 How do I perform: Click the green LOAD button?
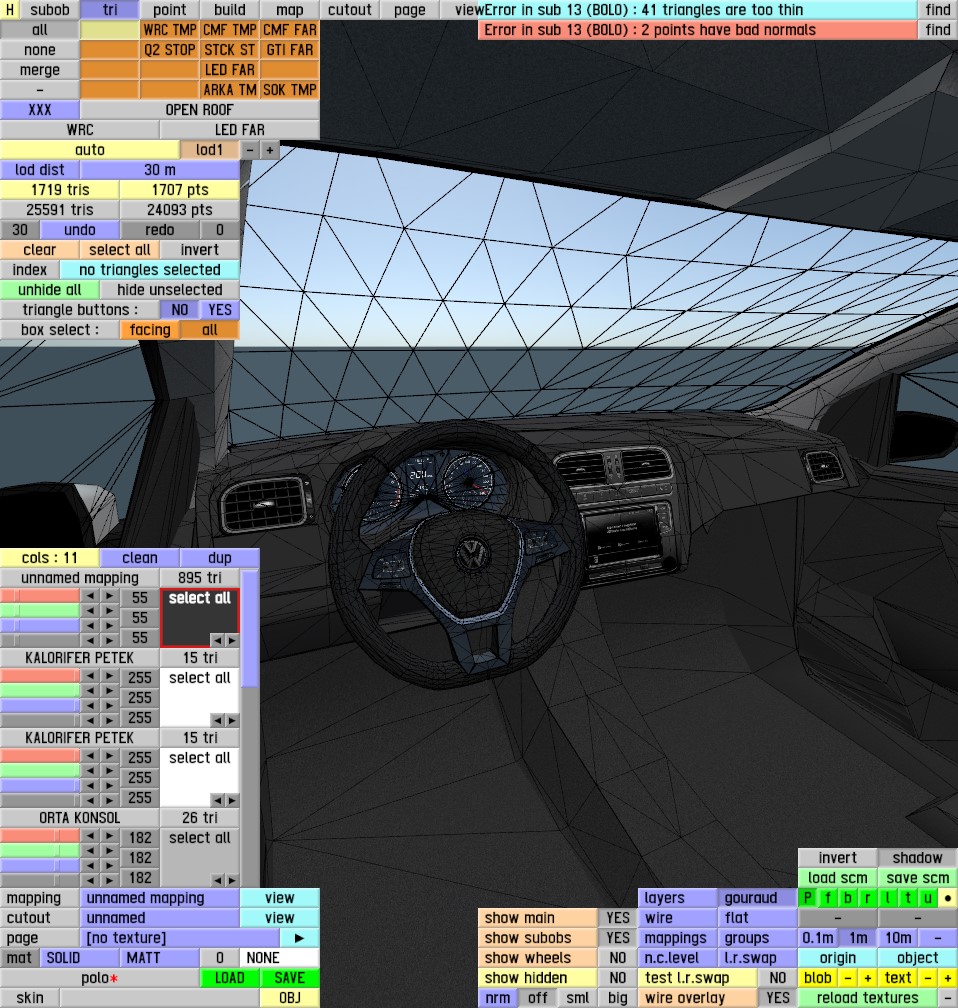(x=230, y=978)
